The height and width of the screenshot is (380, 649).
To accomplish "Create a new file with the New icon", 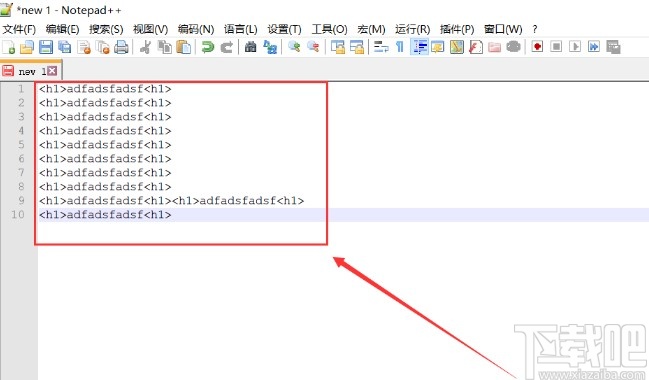I will [8, 47].
